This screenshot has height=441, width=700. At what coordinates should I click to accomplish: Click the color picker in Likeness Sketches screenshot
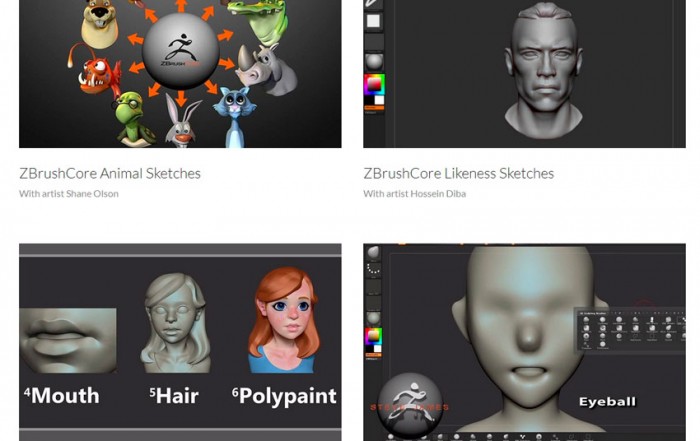click(x=373, y=84)
